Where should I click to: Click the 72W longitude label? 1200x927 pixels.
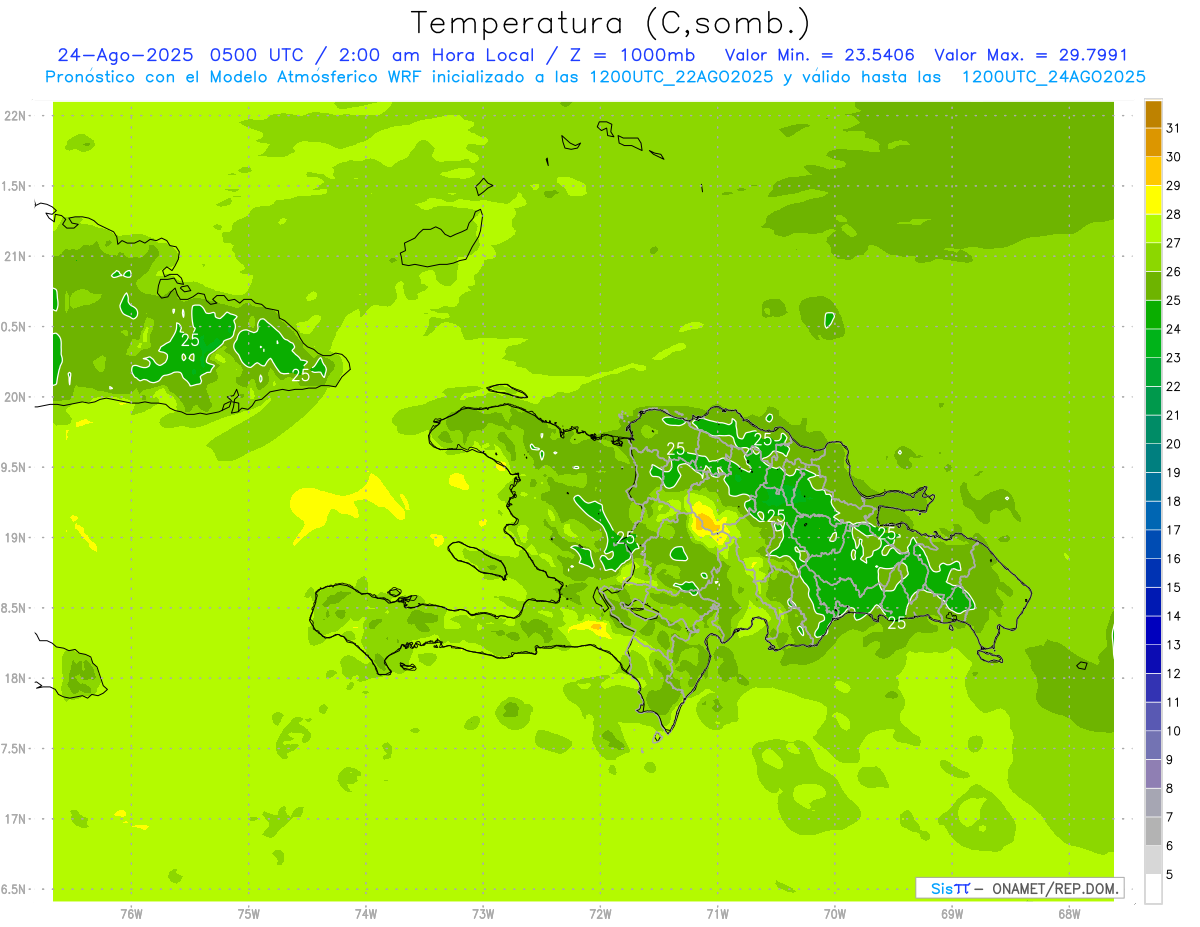pos(601,913)
